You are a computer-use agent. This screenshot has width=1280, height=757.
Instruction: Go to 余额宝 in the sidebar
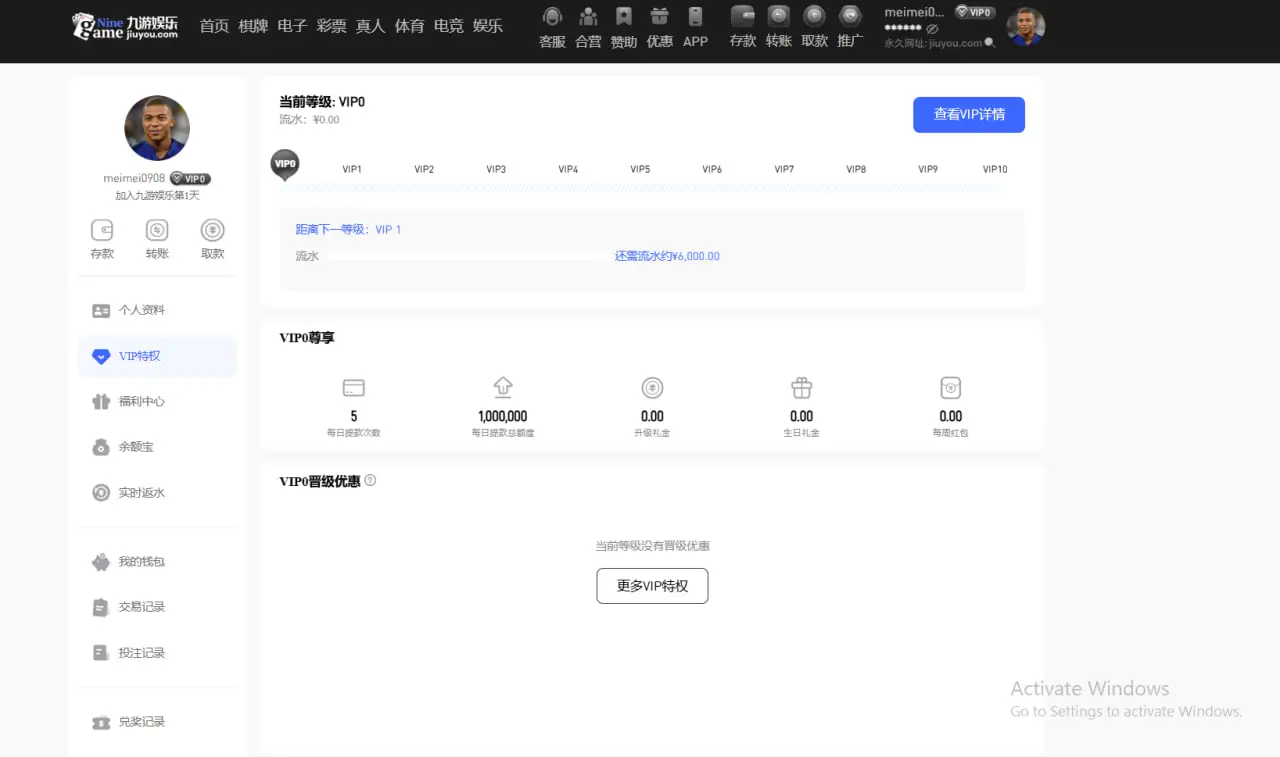coord(136,447)
